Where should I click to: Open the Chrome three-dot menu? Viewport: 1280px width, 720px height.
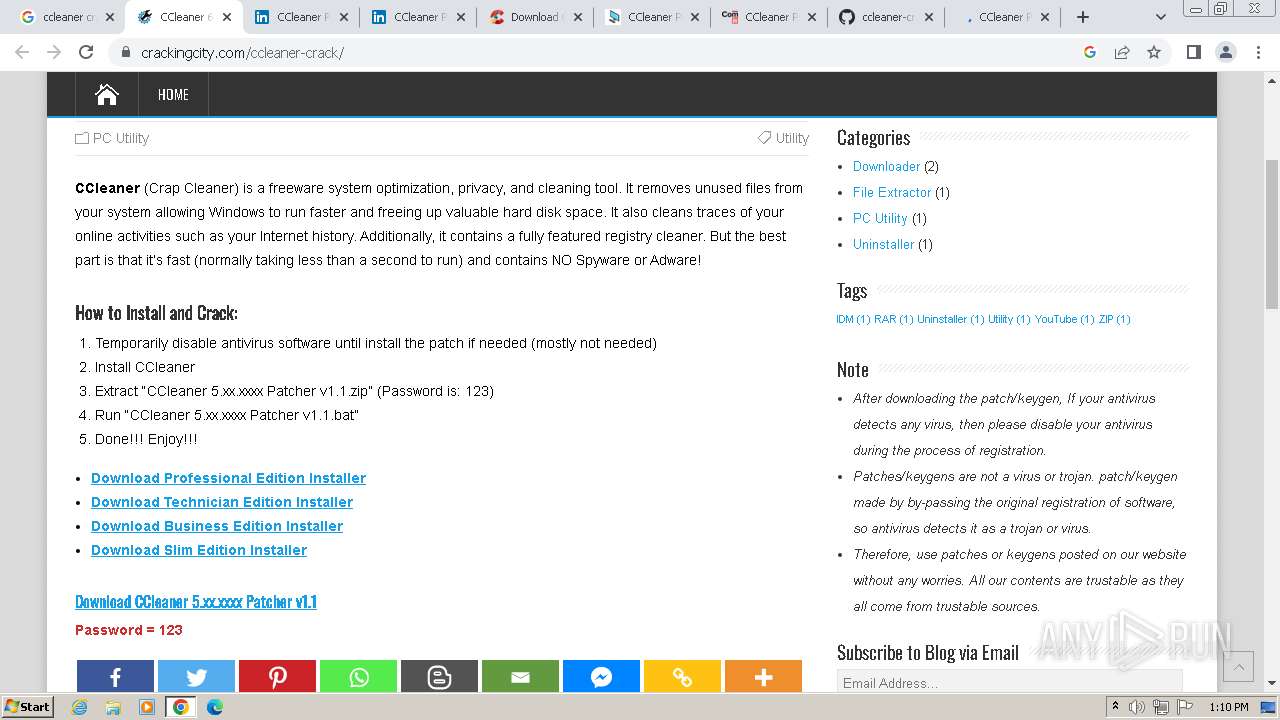(x=1257, y=52)
